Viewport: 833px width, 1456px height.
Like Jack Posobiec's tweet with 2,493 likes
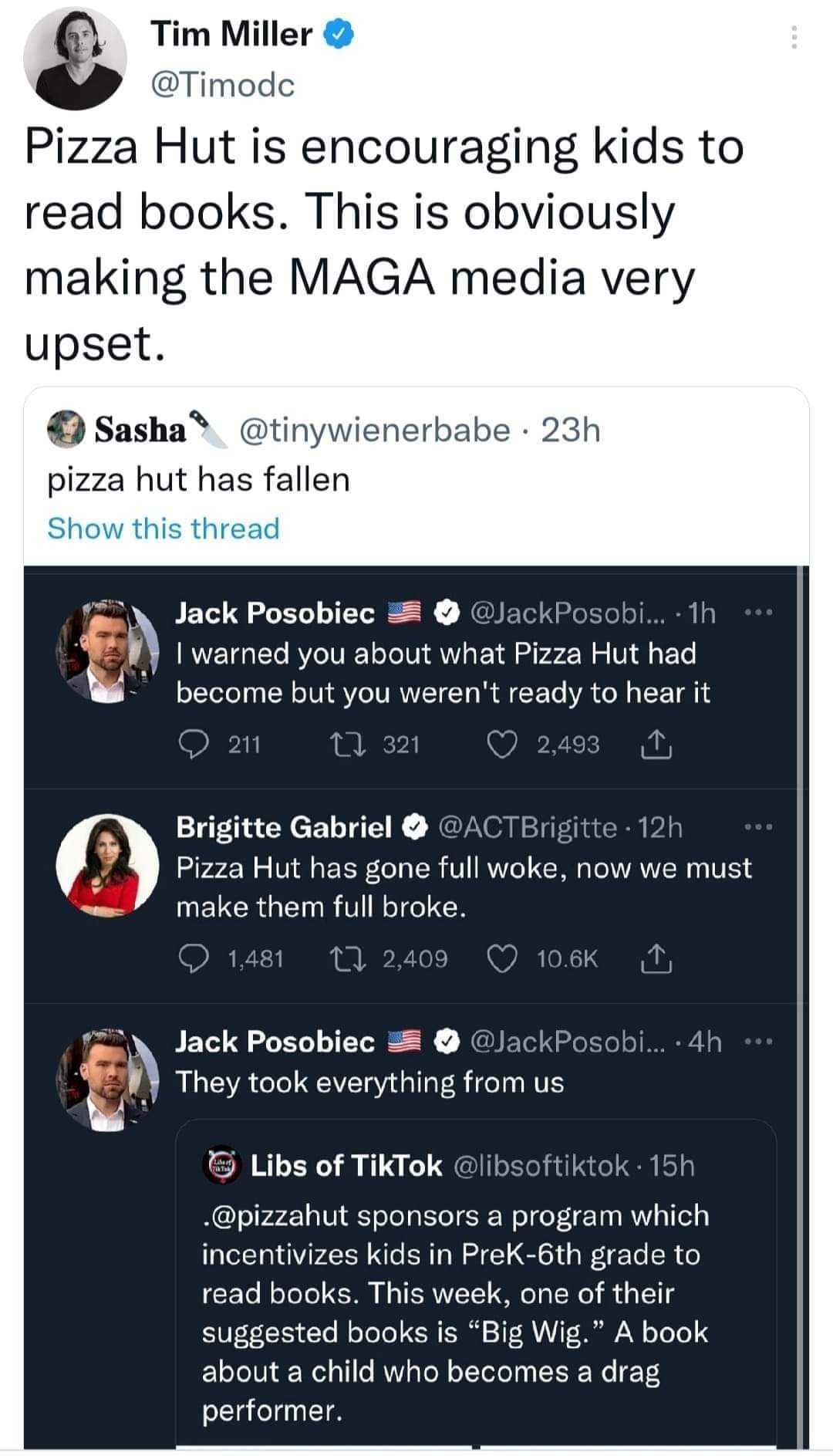502,744
